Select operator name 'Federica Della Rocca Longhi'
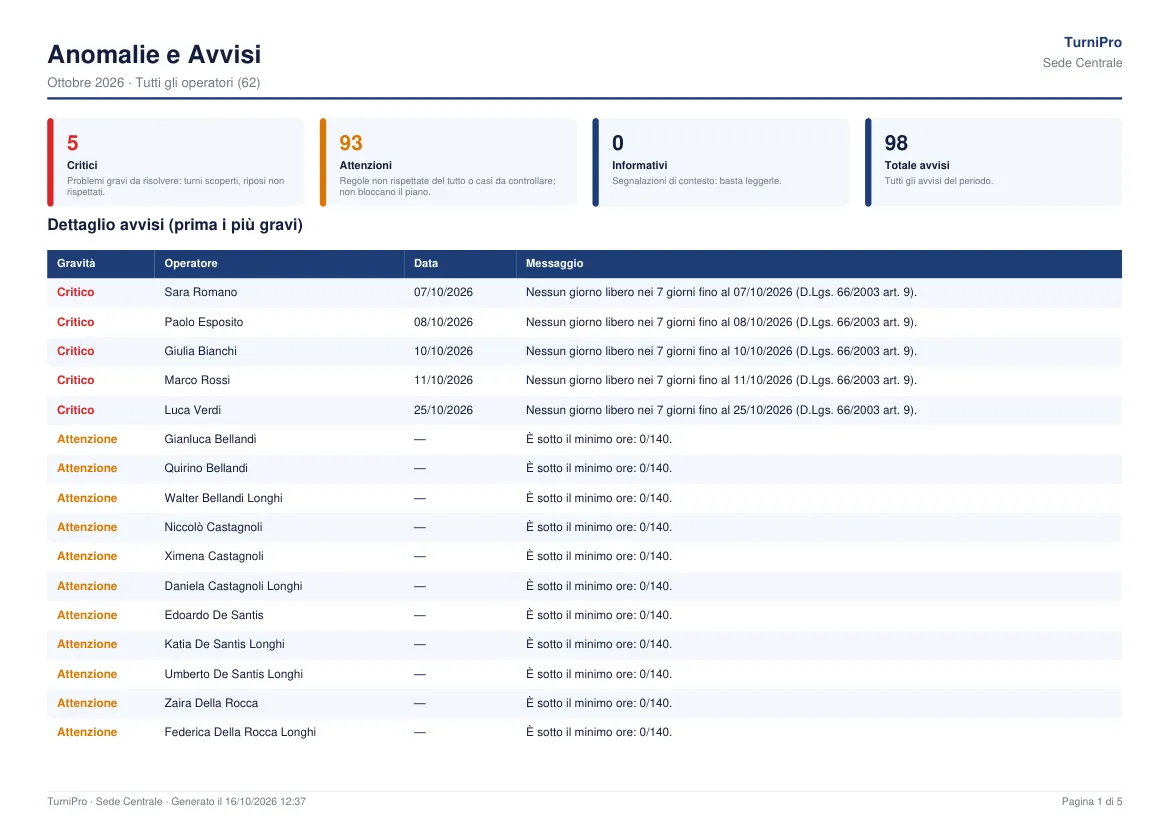 point(240,733)
